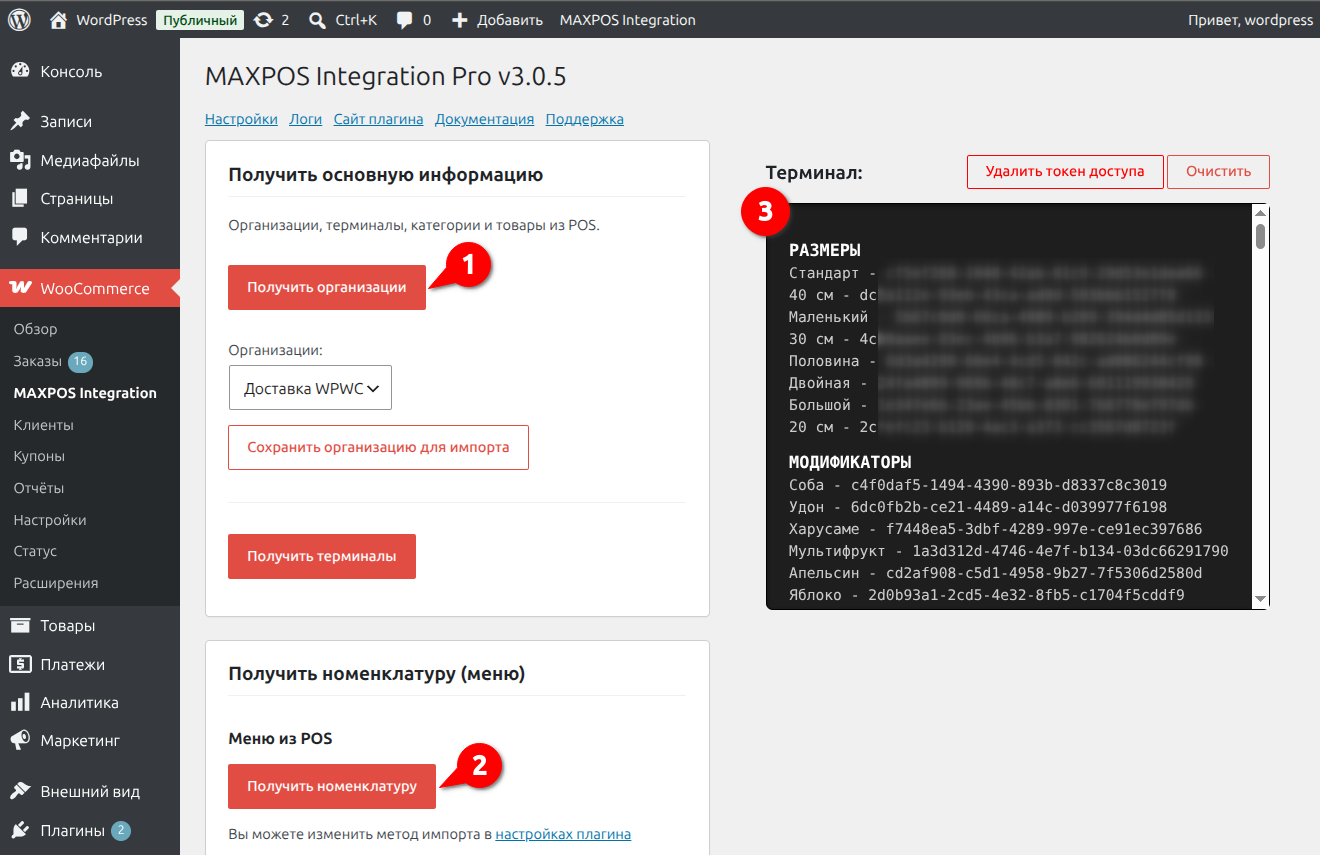Open MAXPOS Integration in admin bar

(627, 20)
